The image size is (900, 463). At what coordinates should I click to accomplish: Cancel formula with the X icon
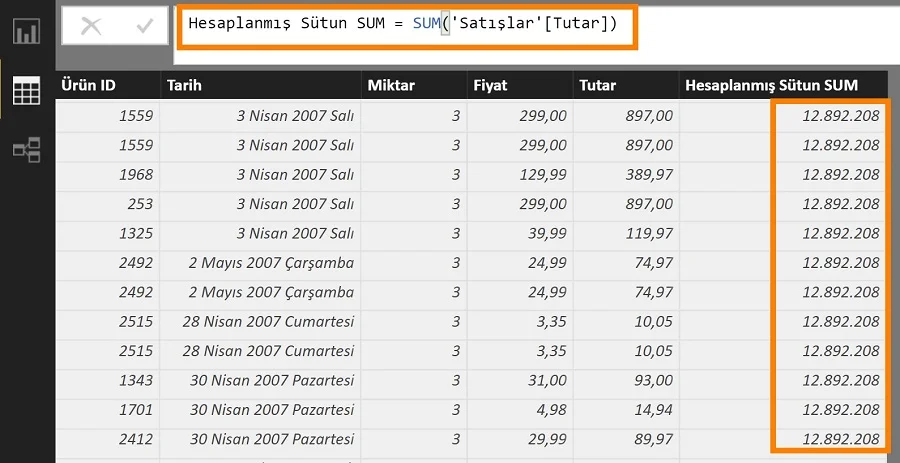pos(91,27)
